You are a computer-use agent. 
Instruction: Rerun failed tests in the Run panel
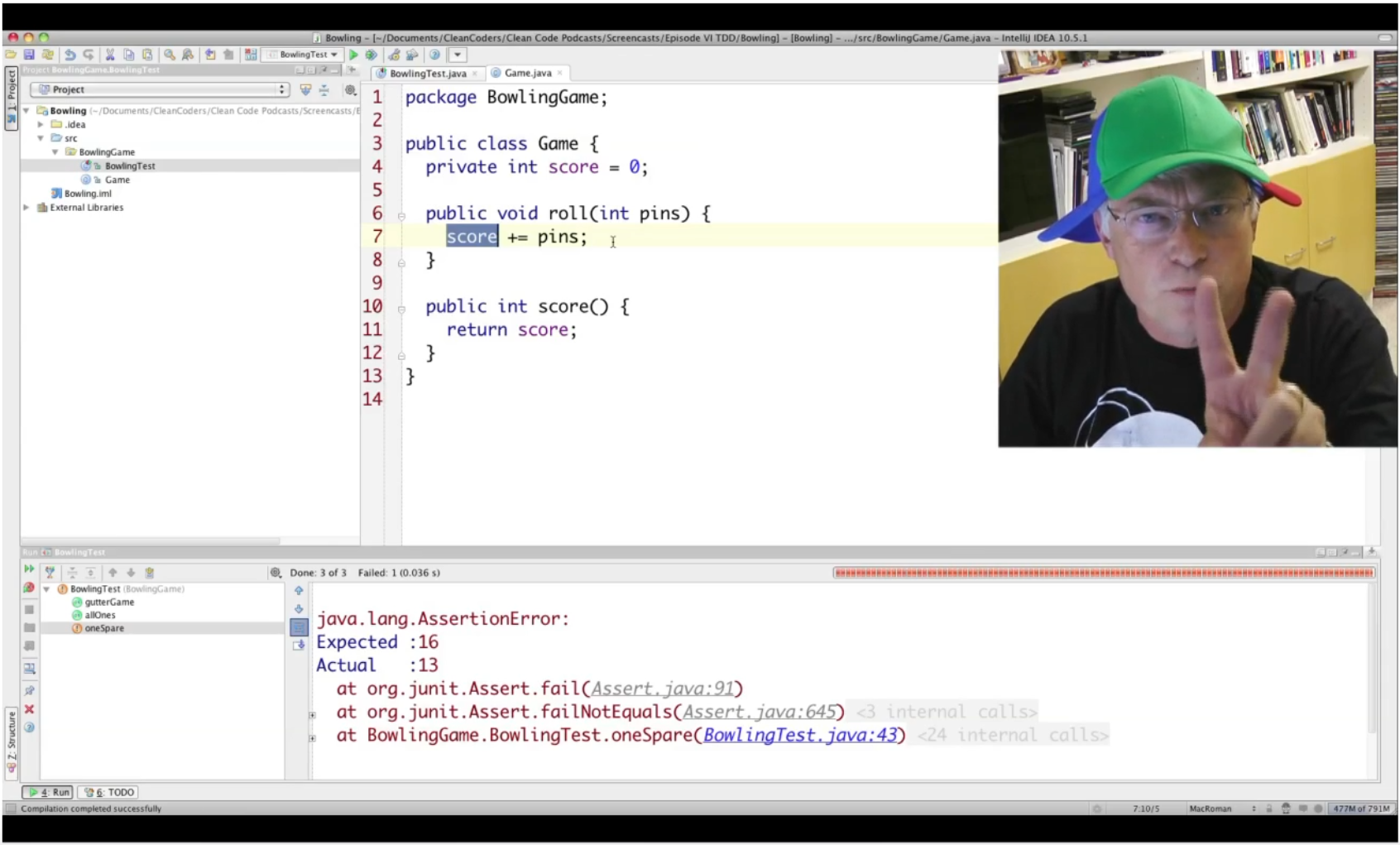pyautogui.click(x=29, y=588)
